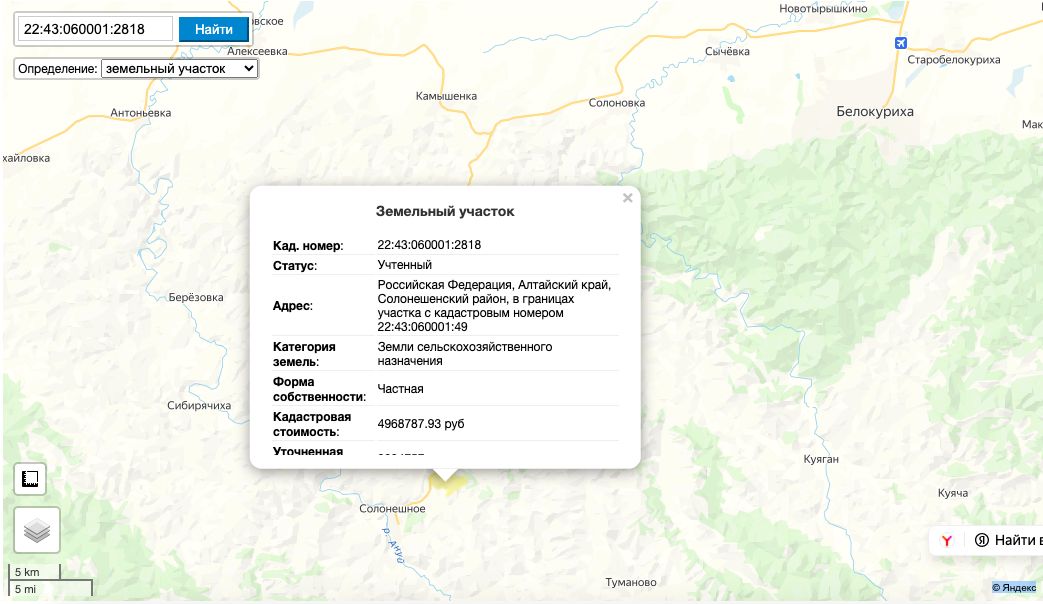The image size is (1043, 604).
Task: Click the 5 km scale bar
Action: click(34, 572)
